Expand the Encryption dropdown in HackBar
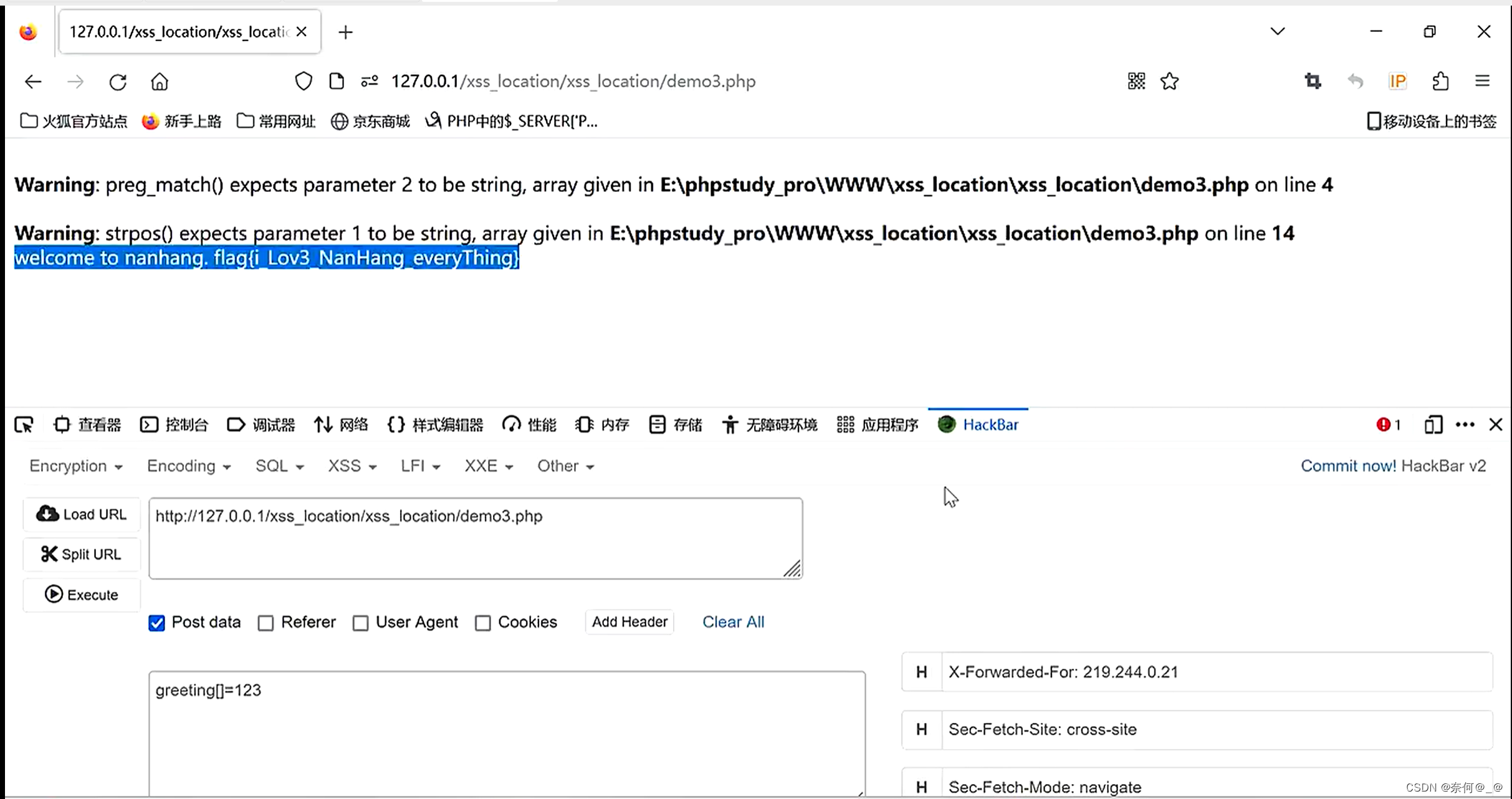Image resolution: width=1512 pixels, height=799 pixels. (75, 466)
